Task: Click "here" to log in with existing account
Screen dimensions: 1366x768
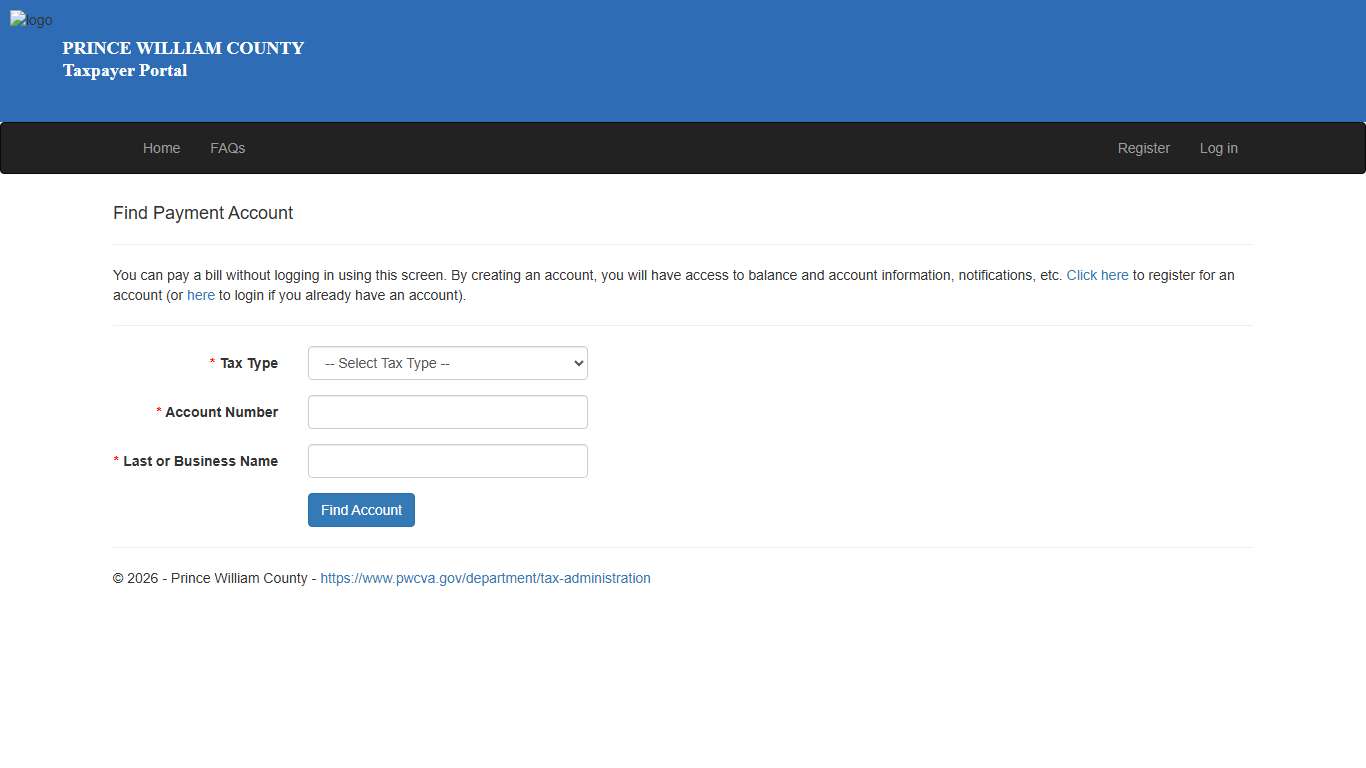Action: (x=200, y=295)
